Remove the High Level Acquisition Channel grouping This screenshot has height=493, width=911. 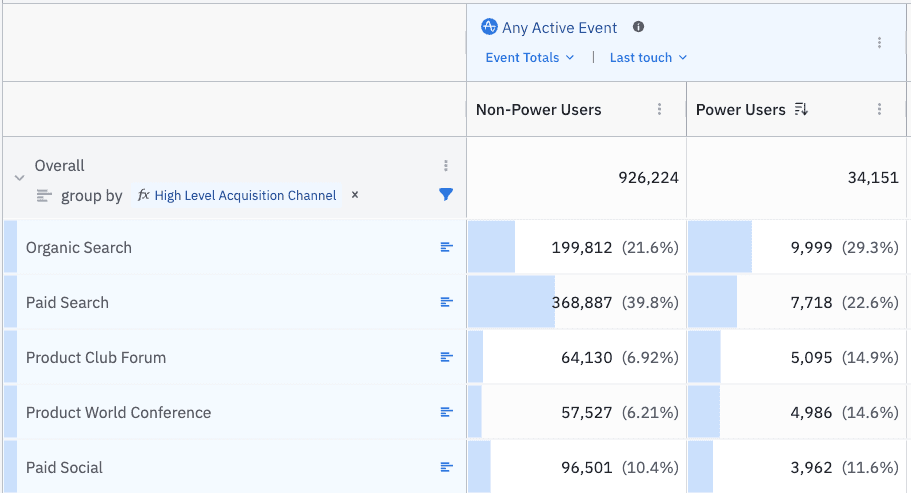tap(354, 195)
